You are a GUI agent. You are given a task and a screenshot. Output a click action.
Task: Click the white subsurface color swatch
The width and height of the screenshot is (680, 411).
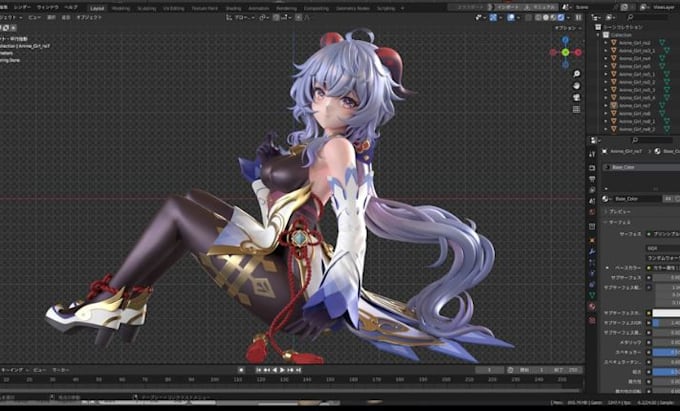point(666,313)
